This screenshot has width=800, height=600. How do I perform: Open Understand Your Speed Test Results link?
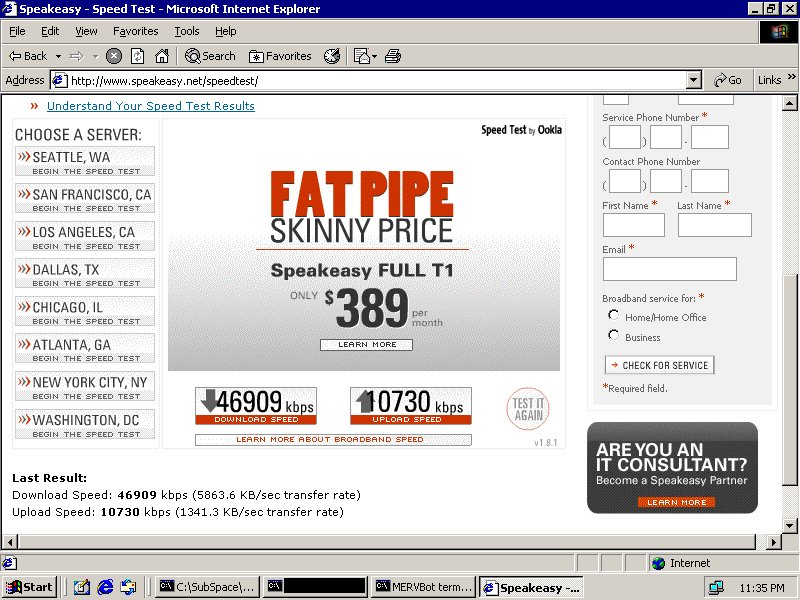point(151,106)
